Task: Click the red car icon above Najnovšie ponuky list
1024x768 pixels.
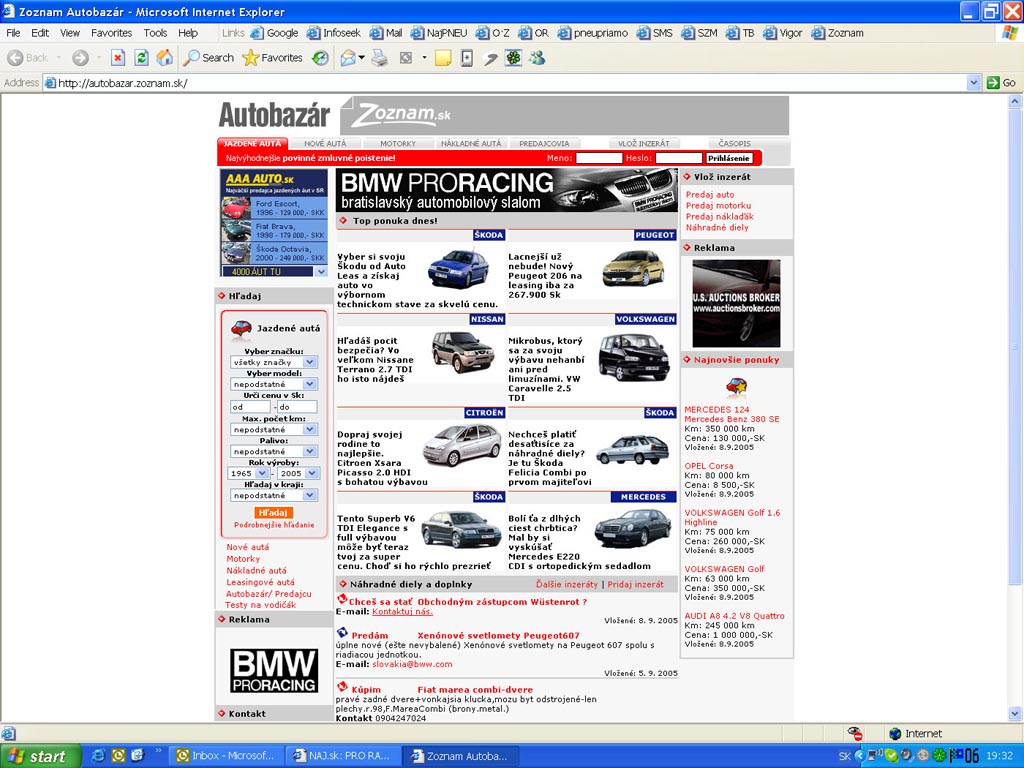Action: 736,387
